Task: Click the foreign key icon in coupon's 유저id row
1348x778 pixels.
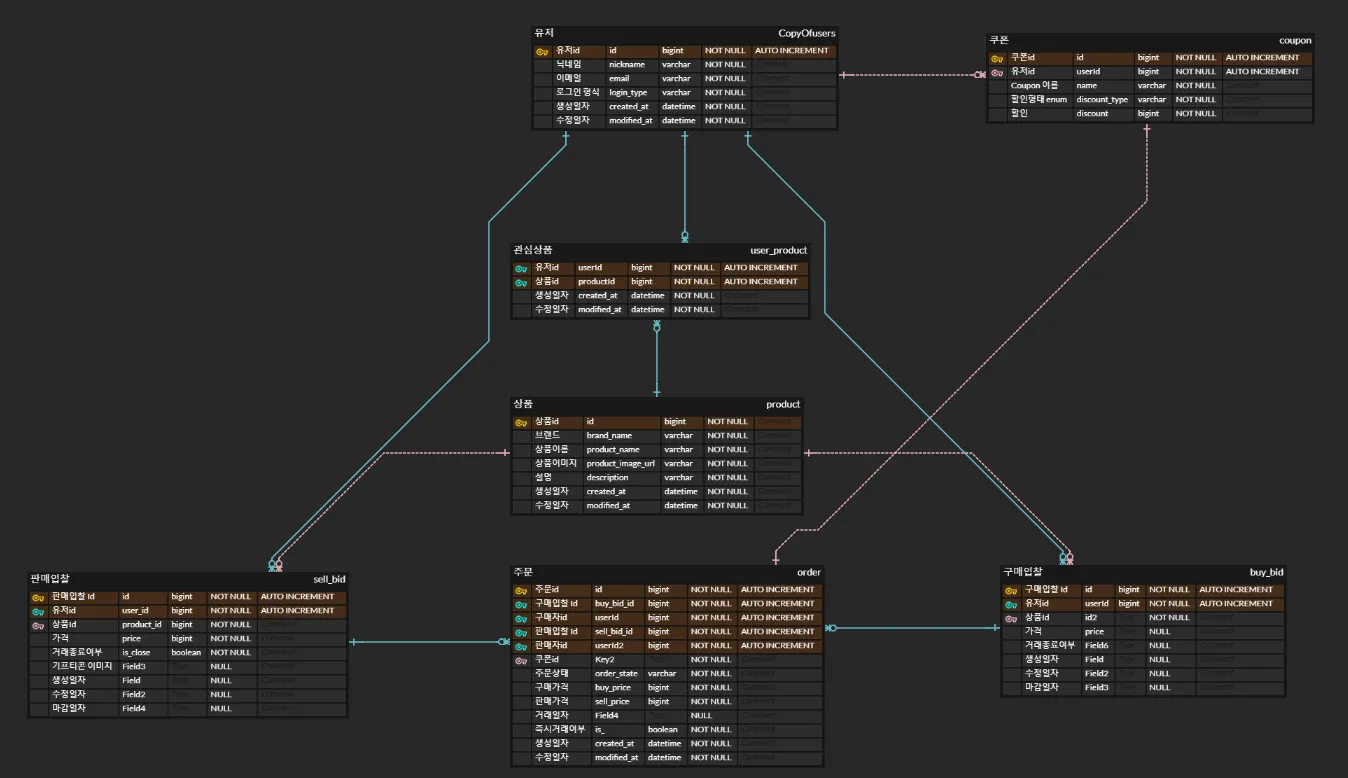Action: pos(996,72)
